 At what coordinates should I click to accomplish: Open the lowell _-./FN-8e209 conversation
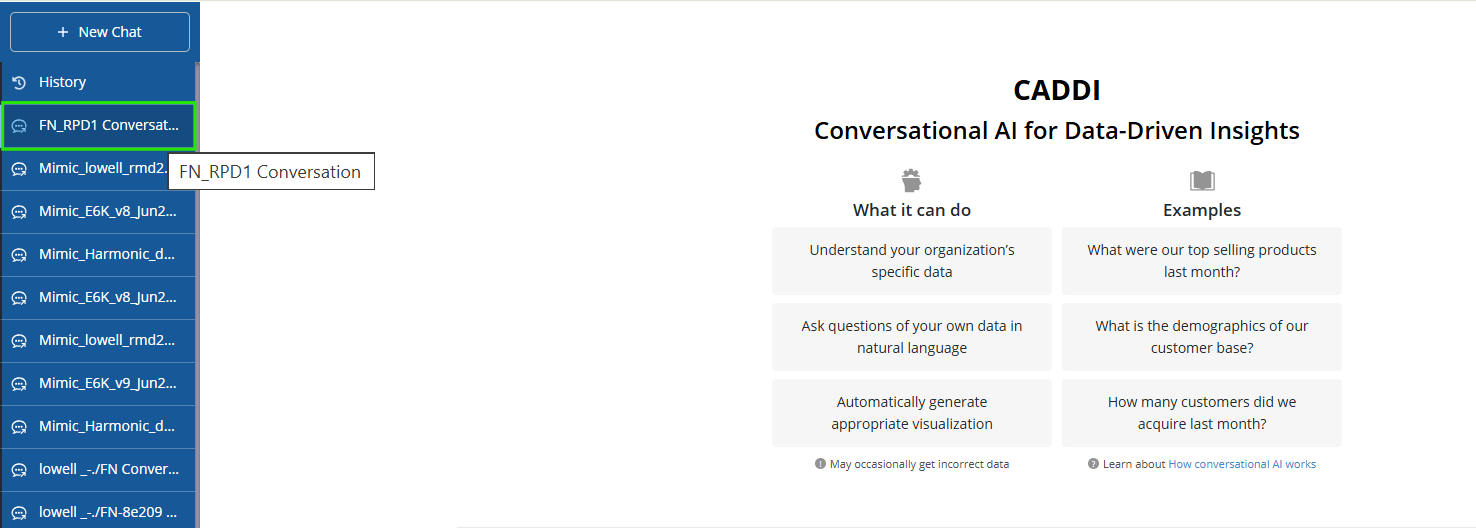(x=98, y=512)
